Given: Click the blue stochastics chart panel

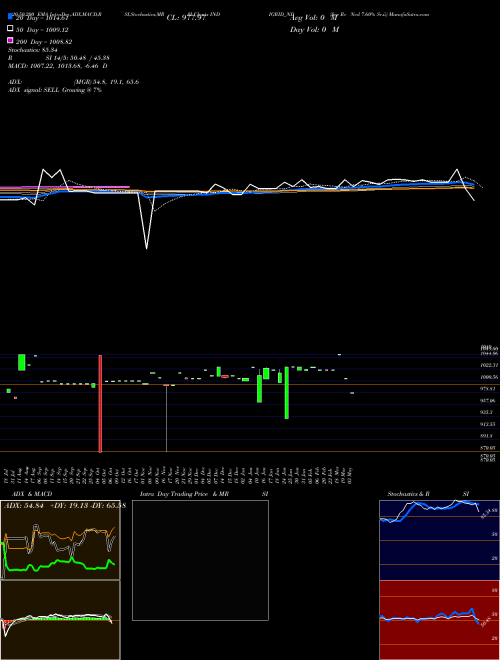Looking at the screenshot, I should pyautogui.click(x=439, y=540).
